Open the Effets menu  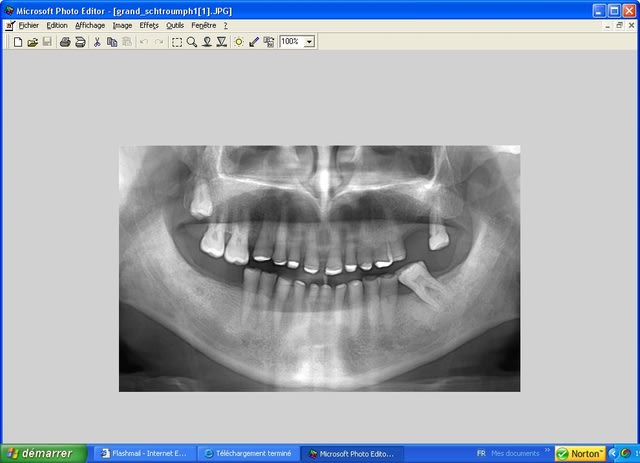[149, 25]
